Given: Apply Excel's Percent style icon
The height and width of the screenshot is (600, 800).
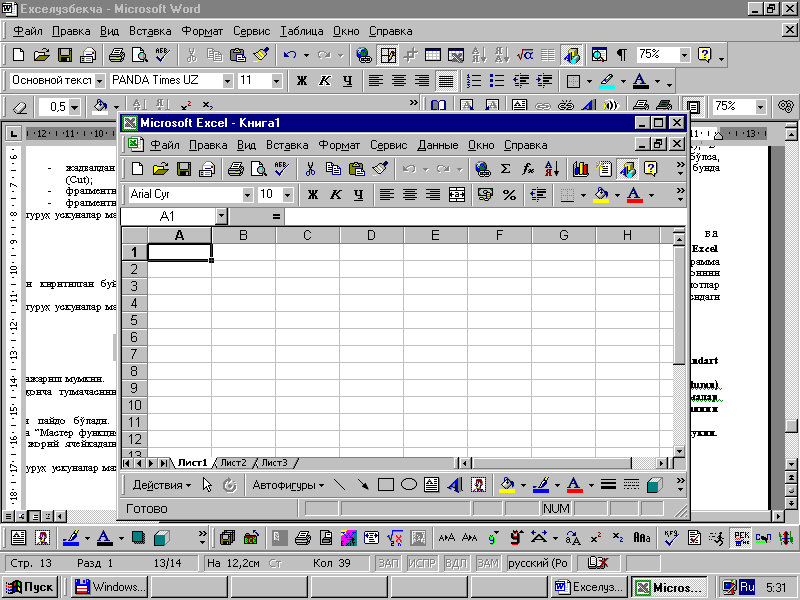Looking at the screenshot, I should (509, 194).
